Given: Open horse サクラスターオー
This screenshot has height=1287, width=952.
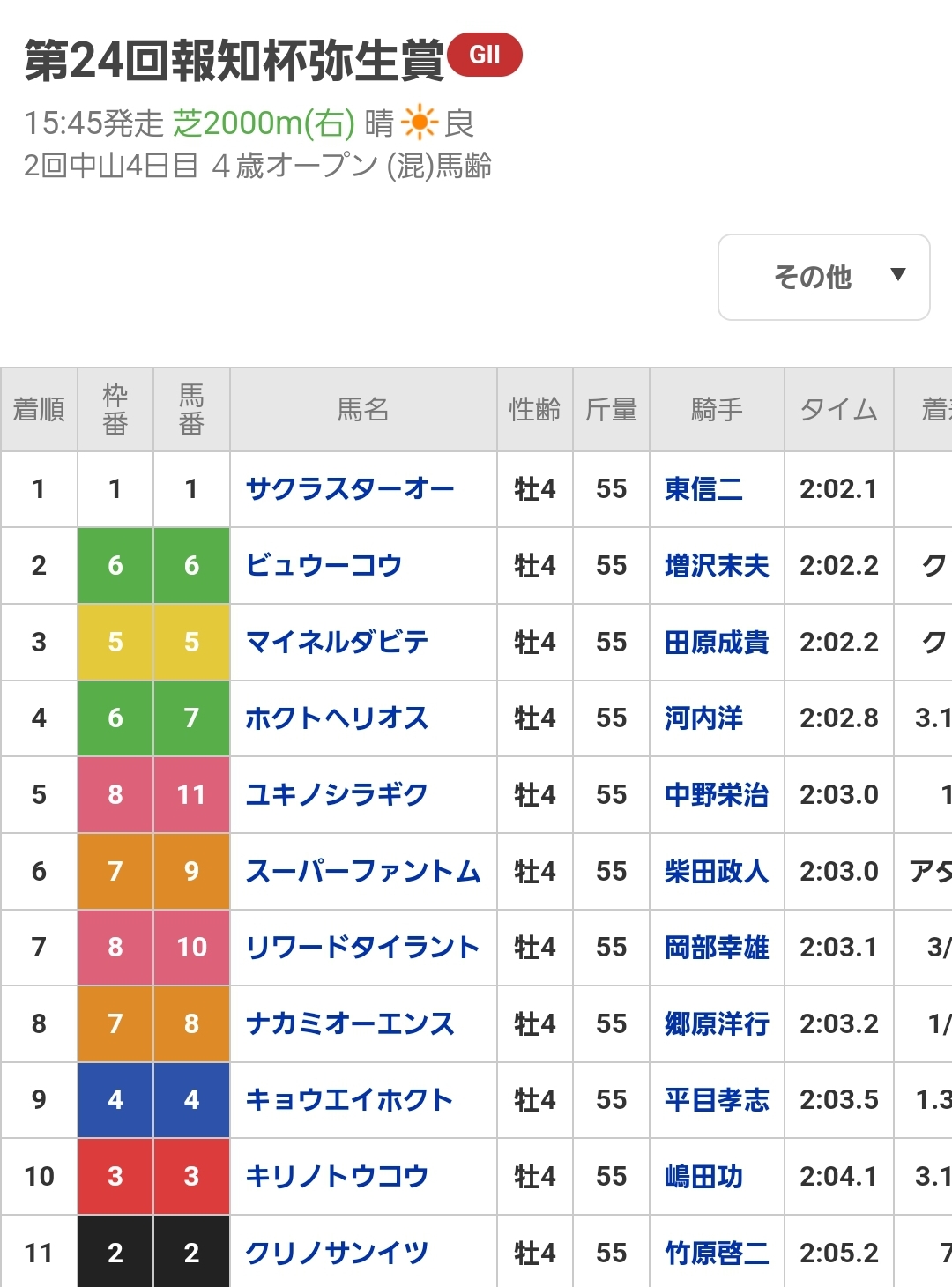Looking at the screenshot, I should pos(350,488).
